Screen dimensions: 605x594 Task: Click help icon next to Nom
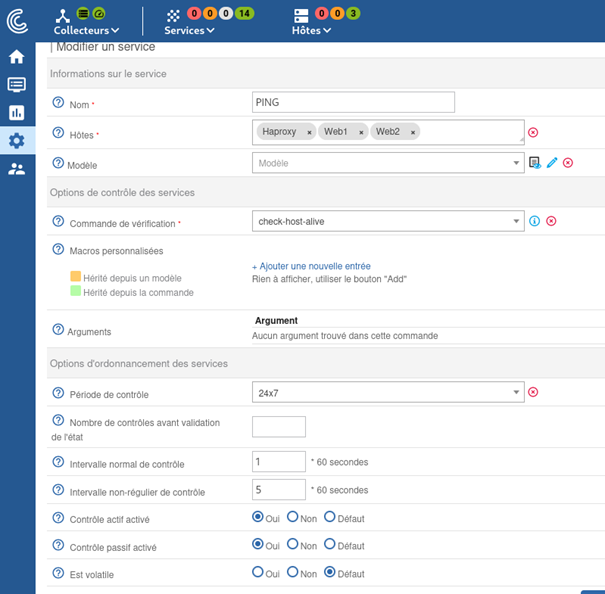(58, 103)
